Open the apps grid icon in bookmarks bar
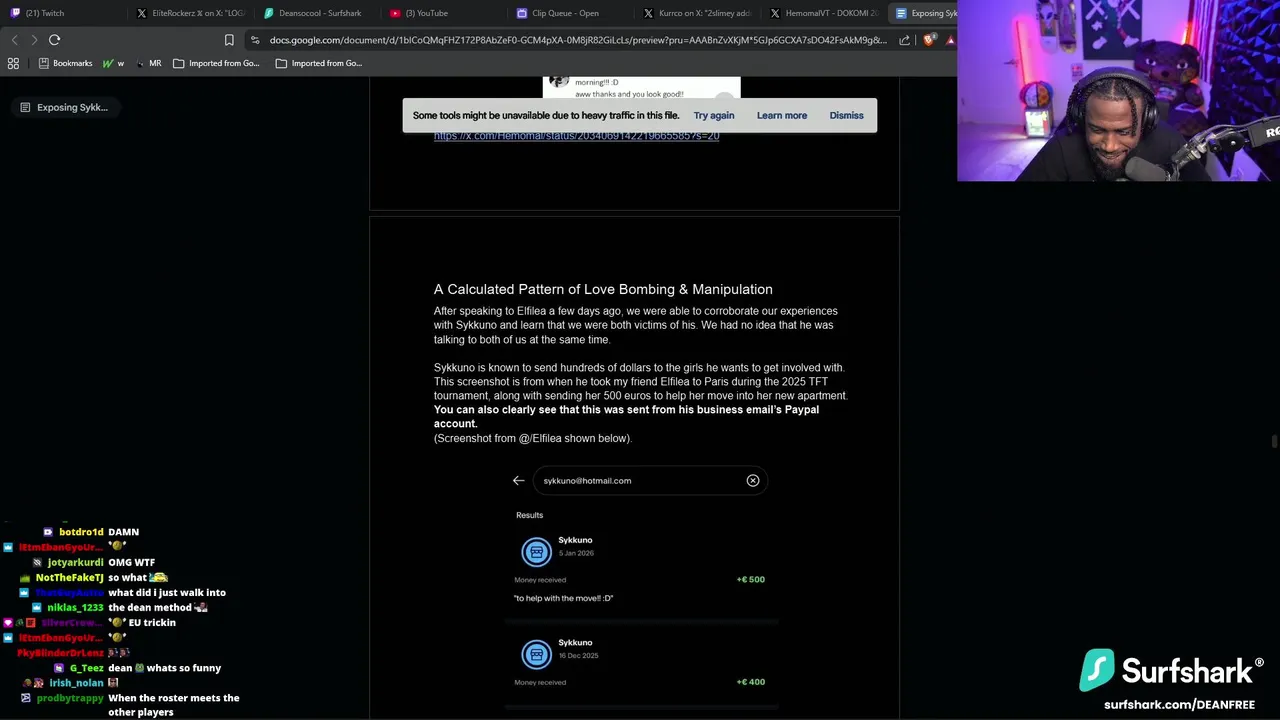Viewport: 1280px width, 720px height. (13, 63)
